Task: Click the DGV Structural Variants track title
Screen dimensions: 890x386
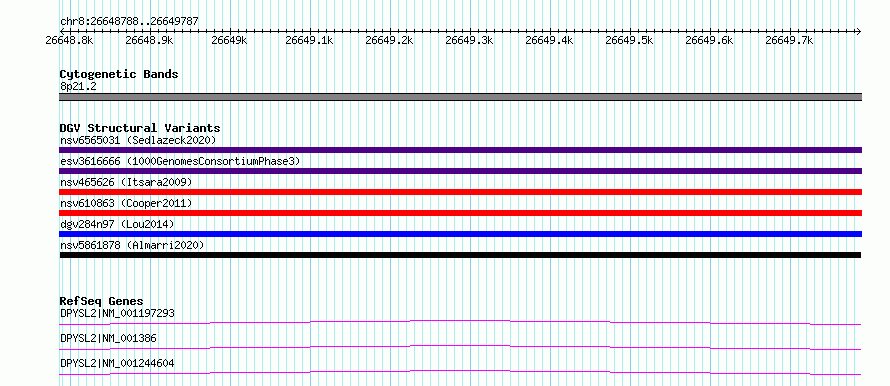Action: pos(140,128)
